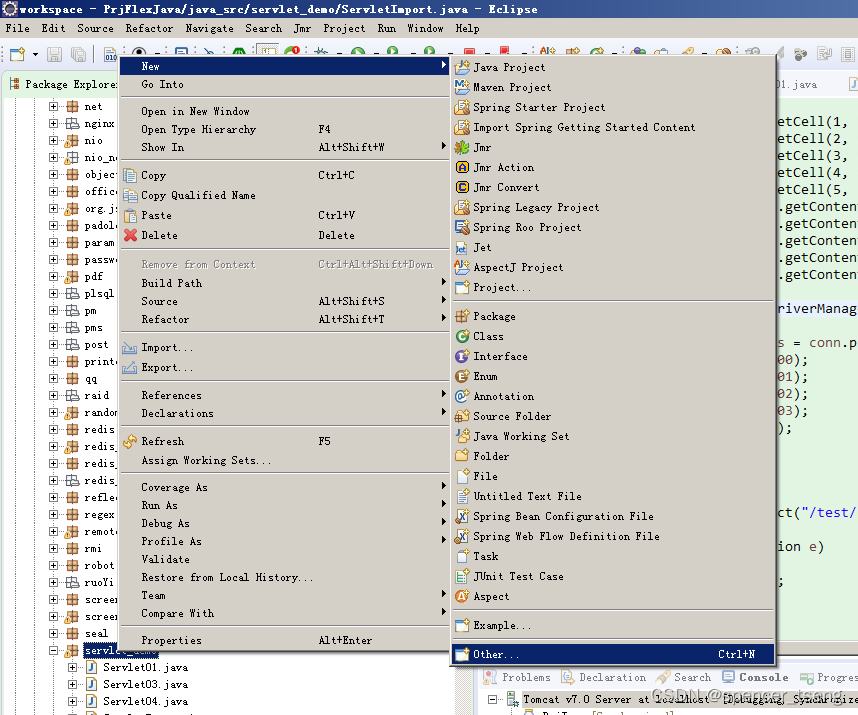Screen dimensions: 858x715
Task: Click the Jmr Action icon
Action: [462, 167]
